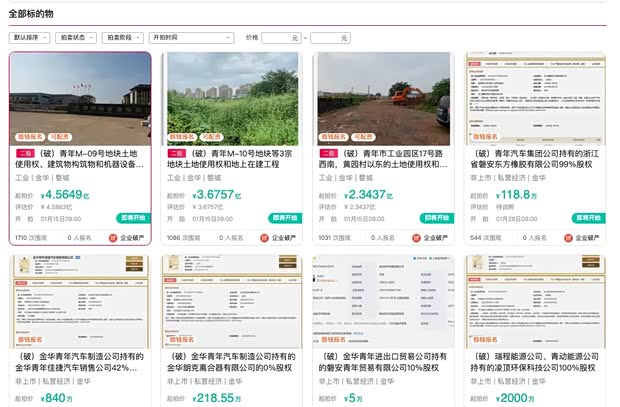Click the 即将开始 badge on M-10 listing
The image size is (620, 407).
point(285,217)
